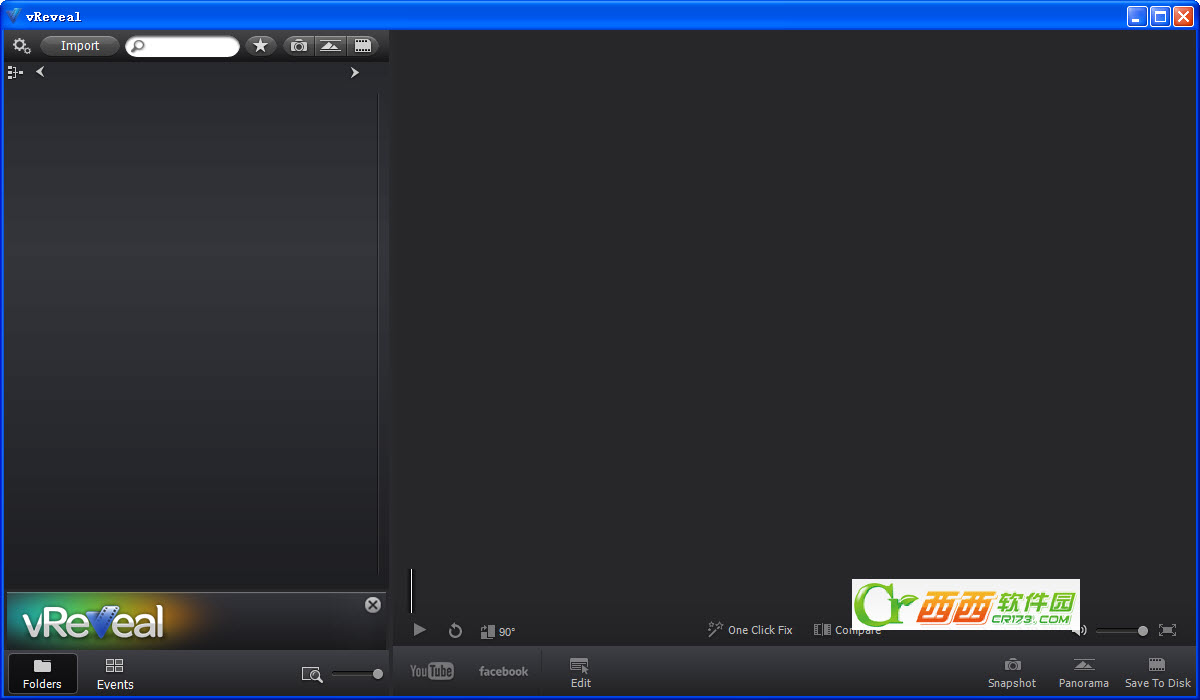Viewport: 1200px width, 700px height.
Task: Go forward with the right arrow
Action: pyautogui.click(x=354, y=72)
